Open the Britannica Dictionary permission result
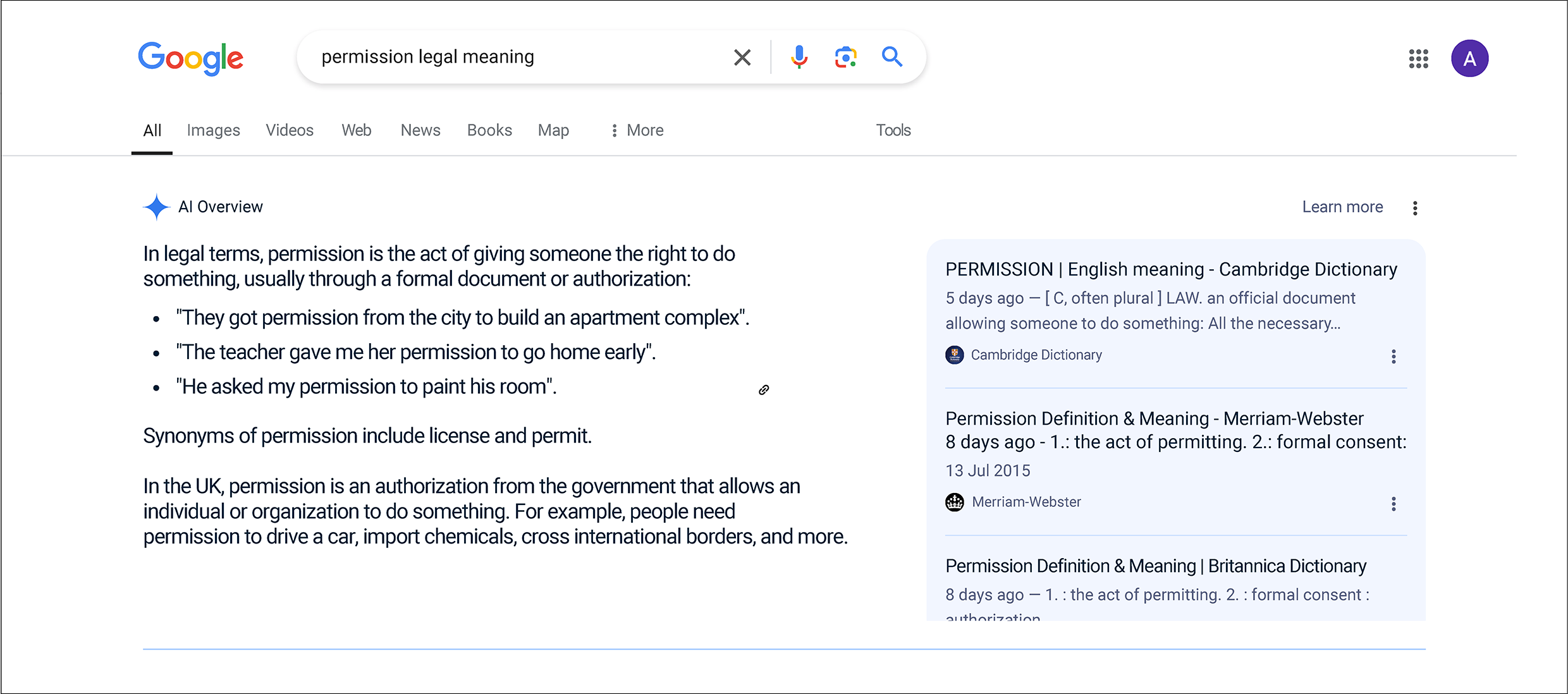This screenshot has height=694, width=1568. coord(1156,566)
